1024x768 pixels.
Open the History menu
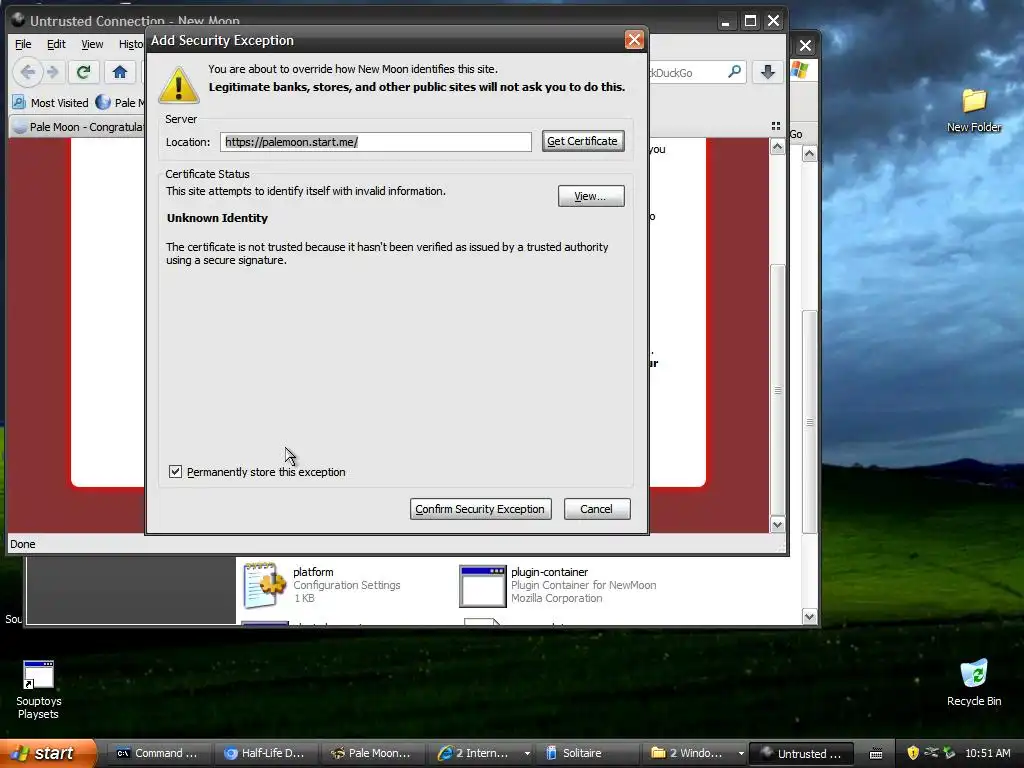point(131,44)
